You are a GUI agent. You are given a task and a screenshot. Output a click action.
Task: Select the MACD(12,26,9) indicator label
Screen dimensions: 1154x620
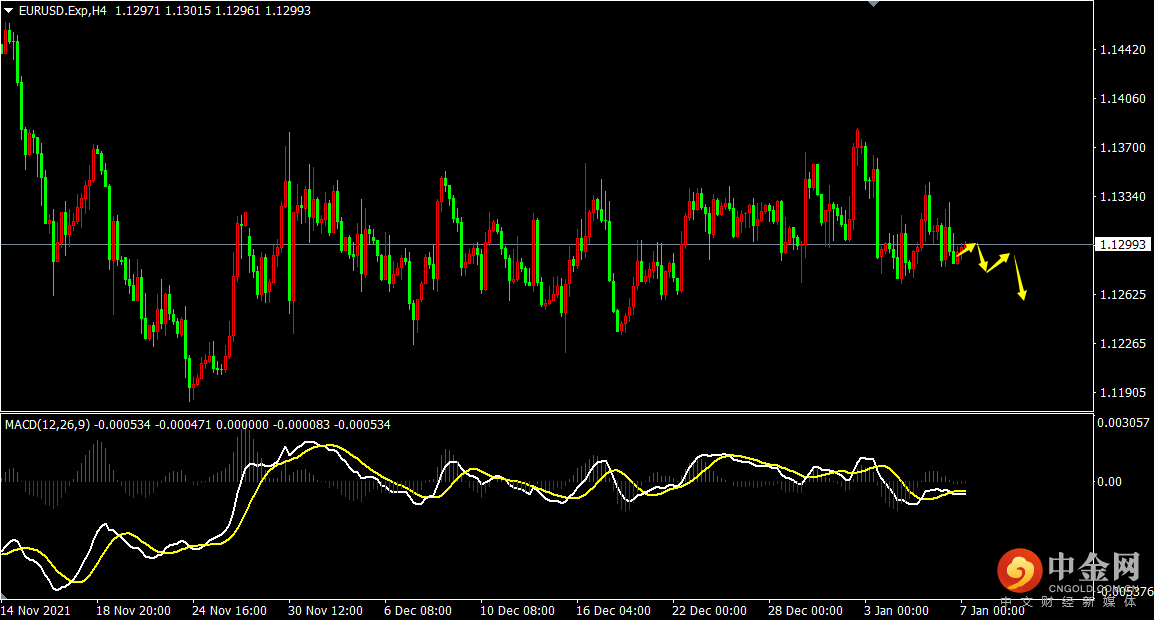coord(48,425)
